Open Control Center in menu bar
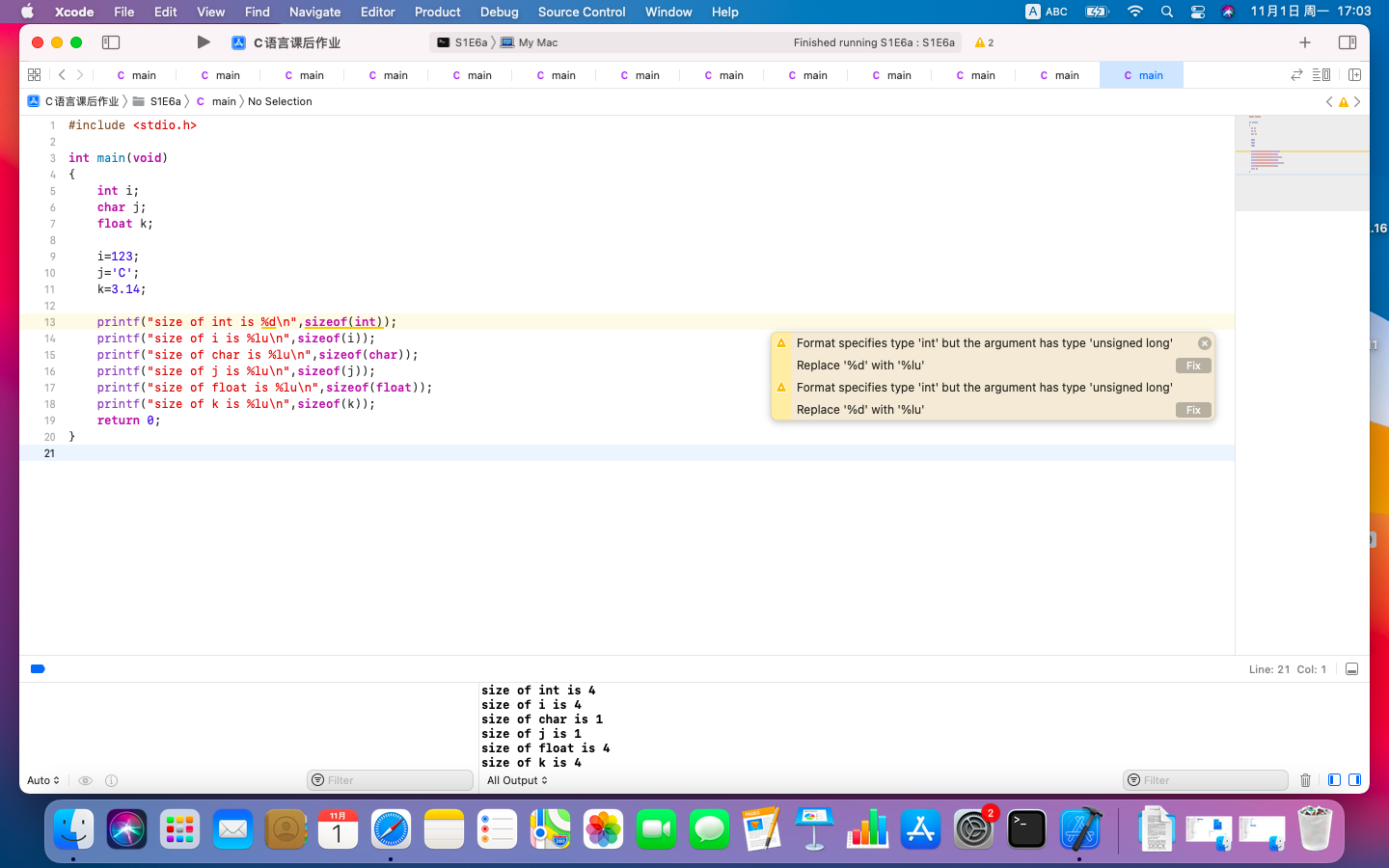Image resolution: width=1389 pixels, height=868 pixels. point(1197,12)
